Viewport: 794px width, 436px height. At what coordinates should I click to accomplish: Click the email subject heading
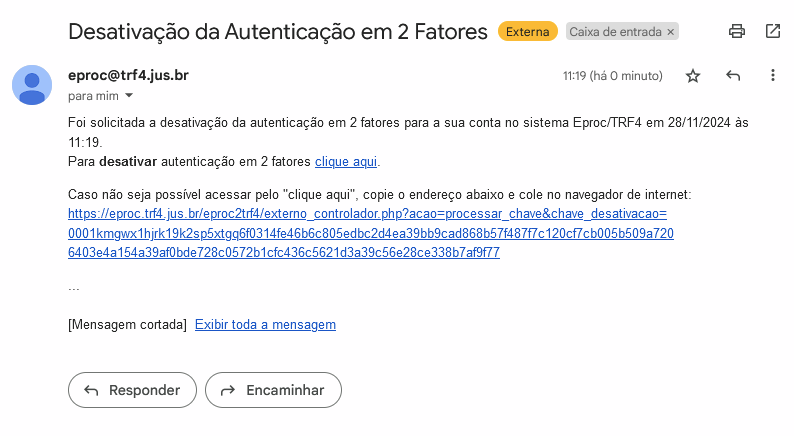coord(277,31)
